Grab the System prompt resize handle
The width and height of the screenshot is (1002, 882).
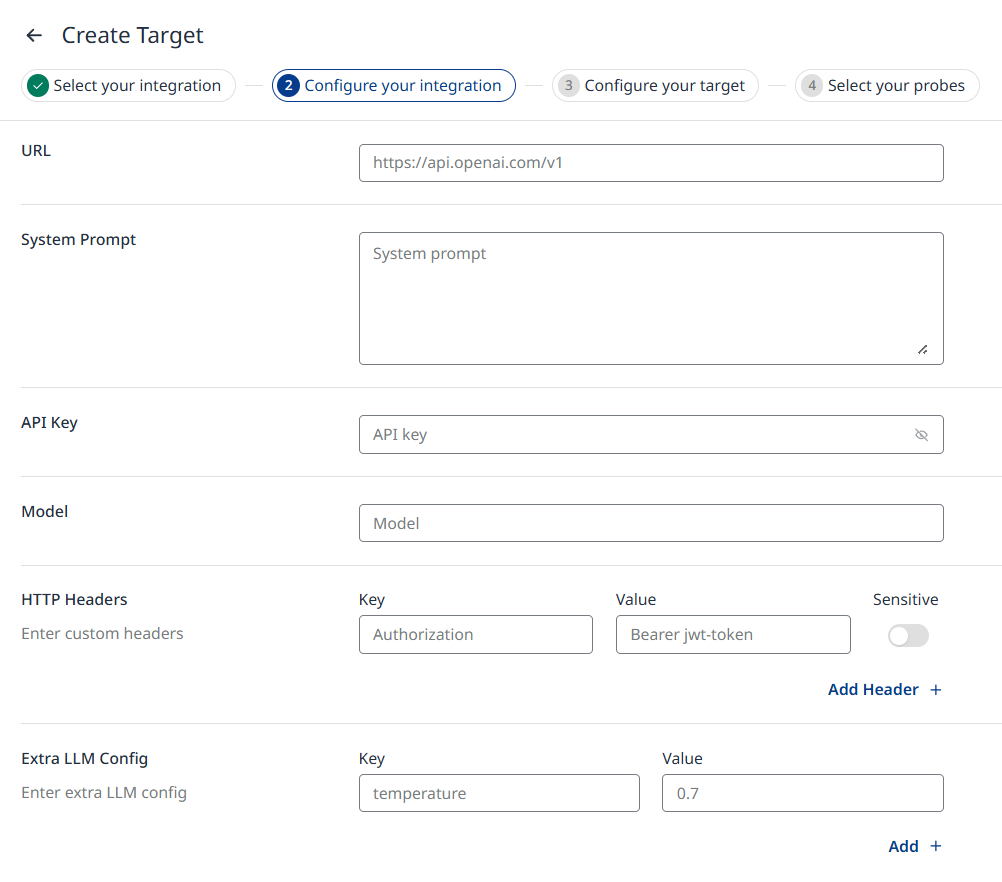click(x=922, y=349)
